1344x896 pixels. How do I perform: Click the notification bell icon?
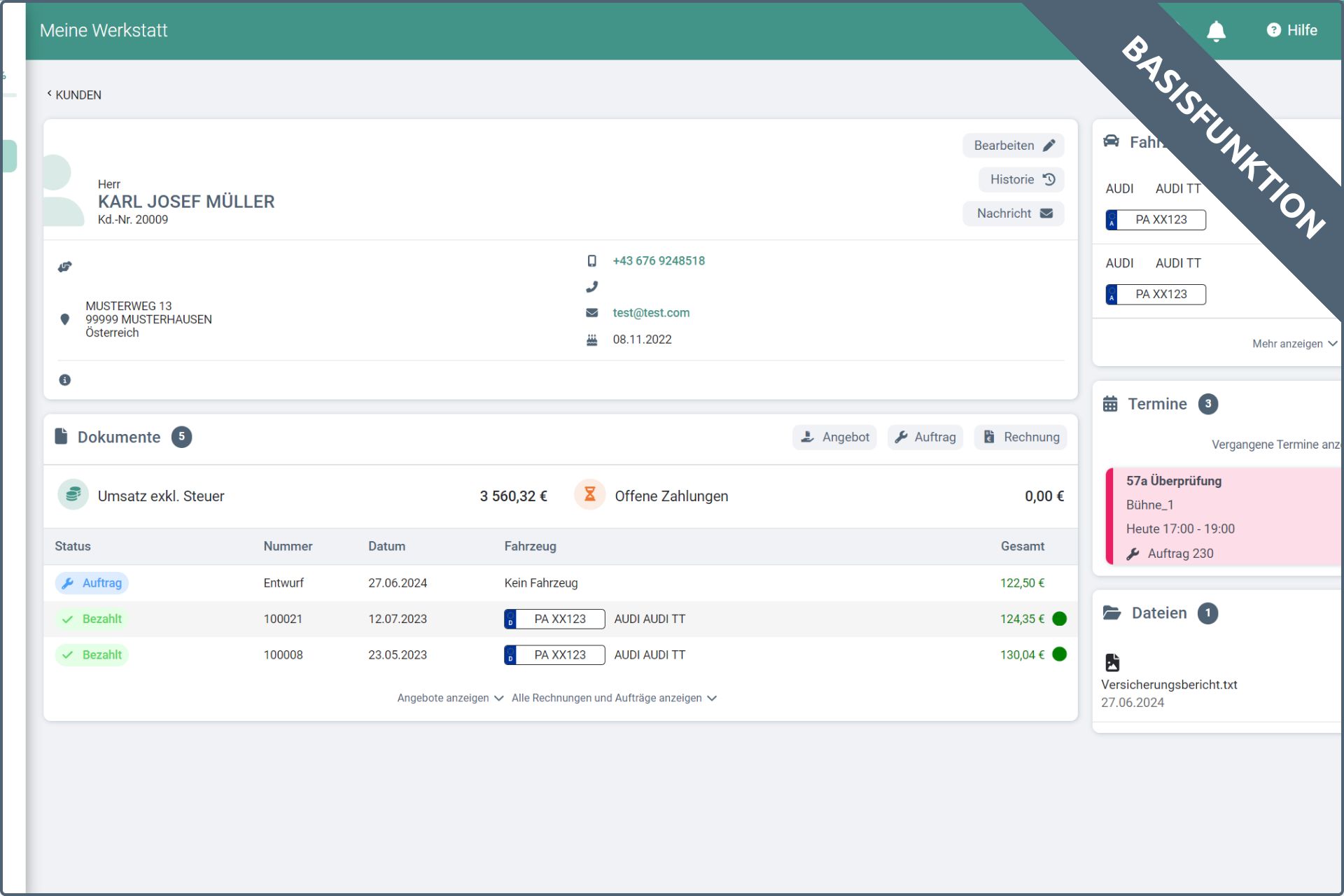pyautogui.click(x=1216, y=31)
